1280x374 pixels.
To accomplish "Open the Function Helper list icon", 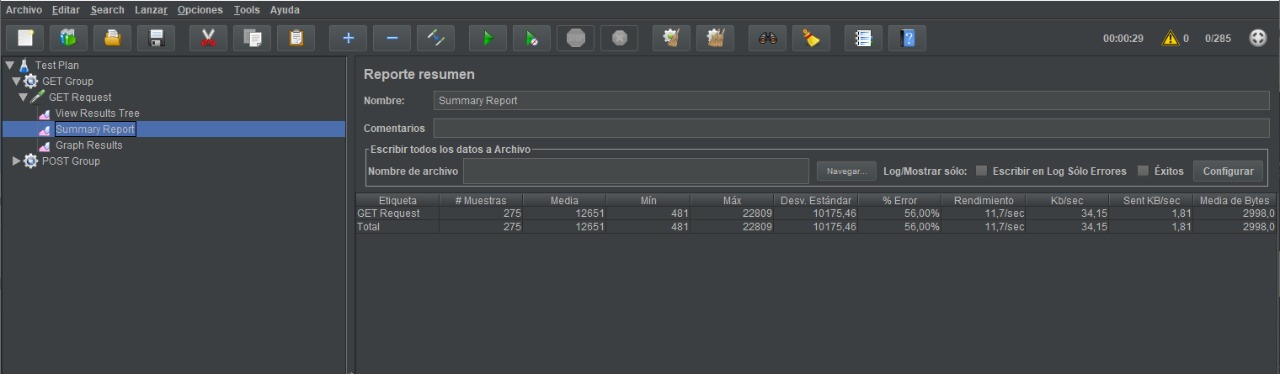I will pyautogui.click(x=863, y=38).
